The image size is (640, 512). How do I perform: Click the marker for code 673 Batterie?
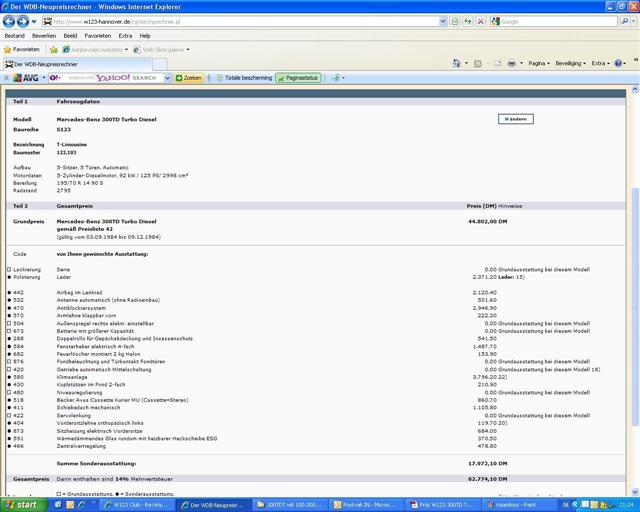9,331
